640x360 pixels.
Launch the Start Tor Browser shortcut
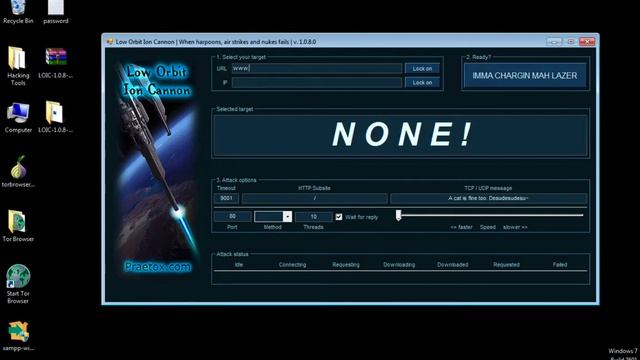(18, 284)
